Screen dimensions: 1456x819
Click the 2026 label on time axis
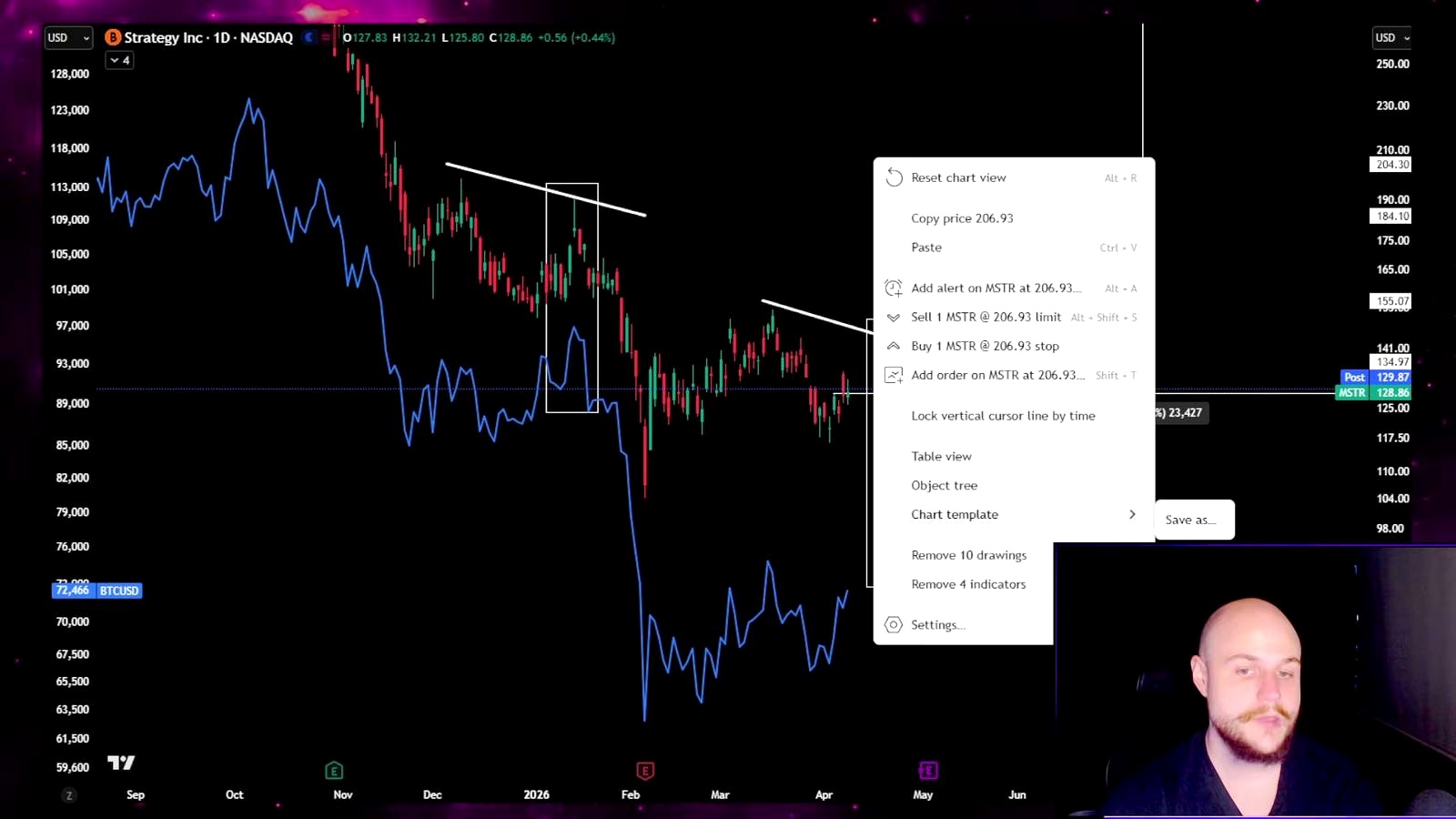(x=537, y=795)
